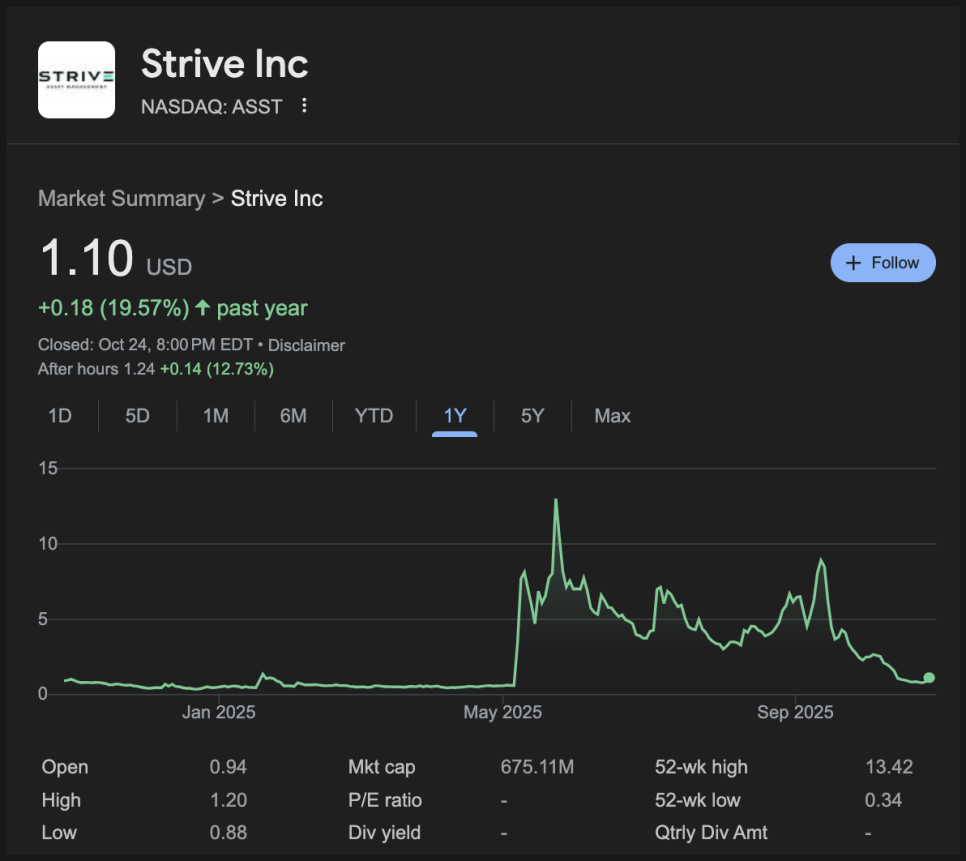The width and height of the screenshot is (966, 861).
Task: Open the Market Summary breadcrumb link
Action: pos(121,198)
